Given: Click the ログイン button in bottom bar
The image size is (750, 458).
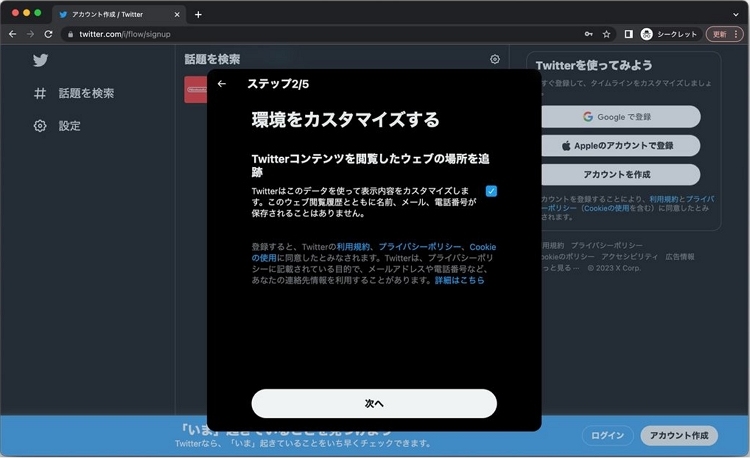Looking at the screenshot, I should [607, 436].
